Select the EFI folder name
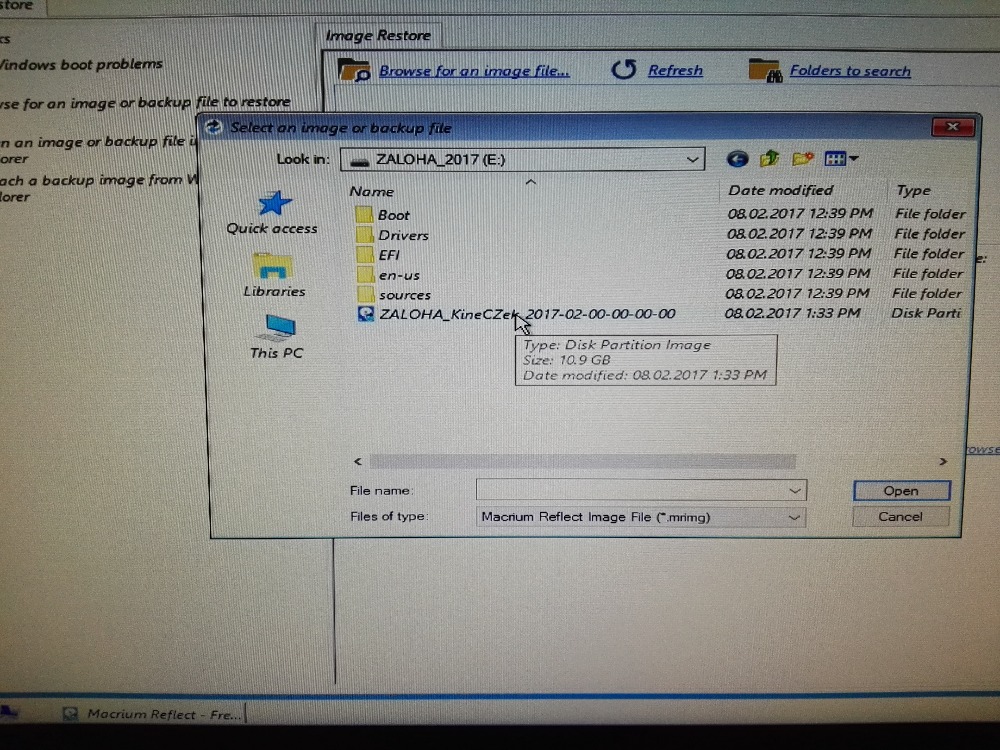 (388, 255)
